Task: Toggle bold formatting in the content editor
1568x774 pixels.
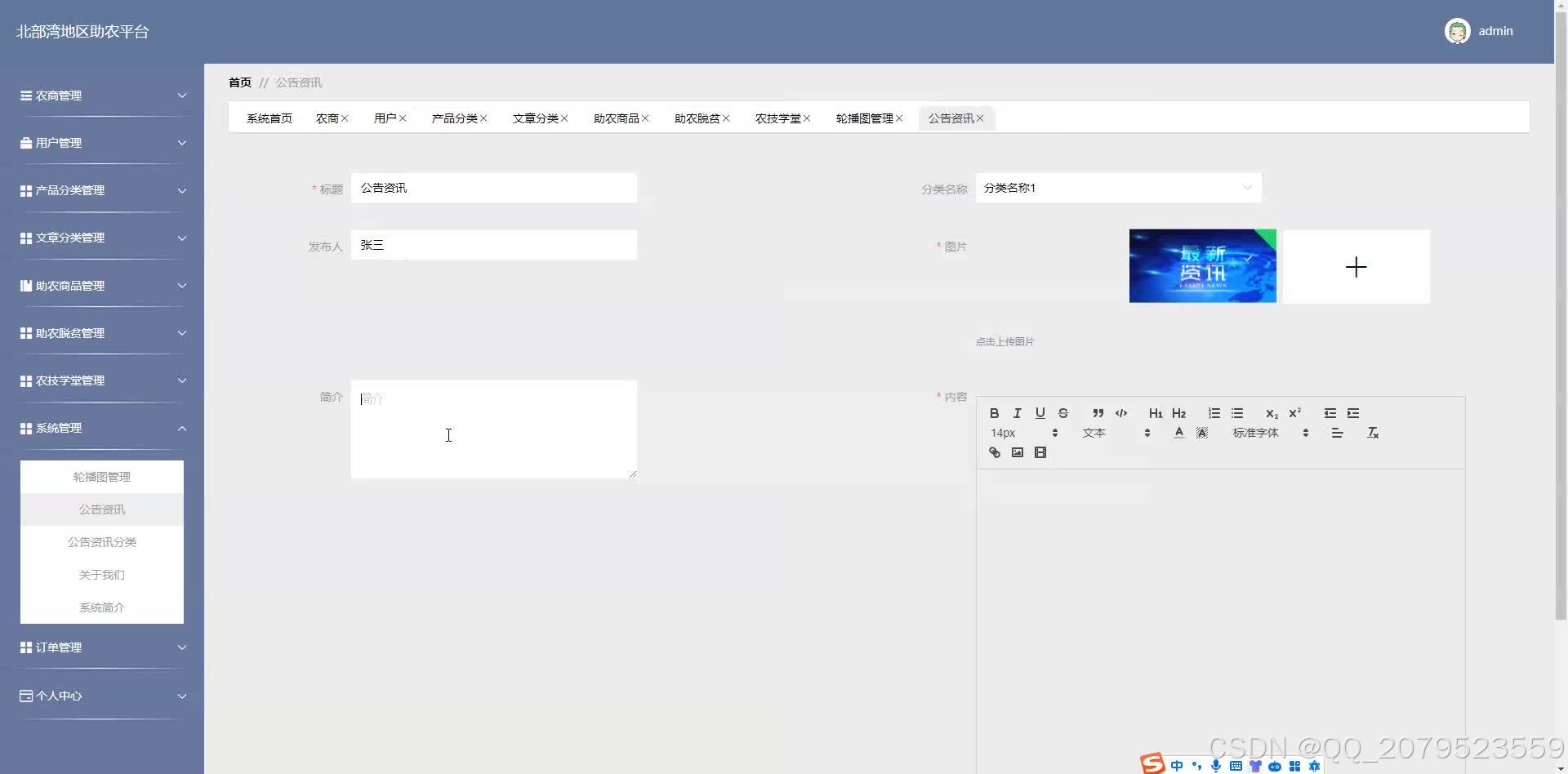Action: point(994,413)
